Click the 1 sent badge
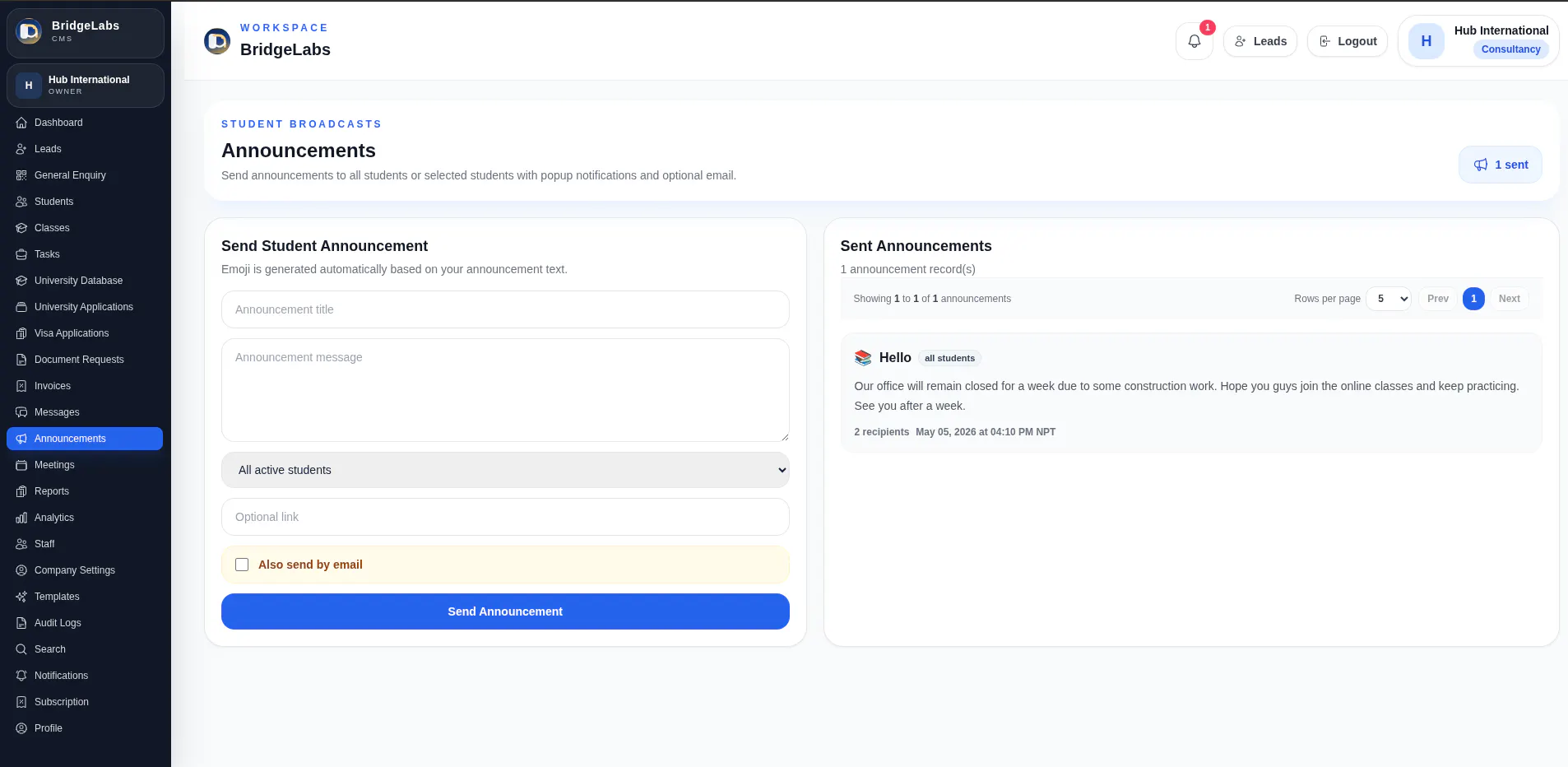This screenshot has height=767, width=1568. [1501, 165]
